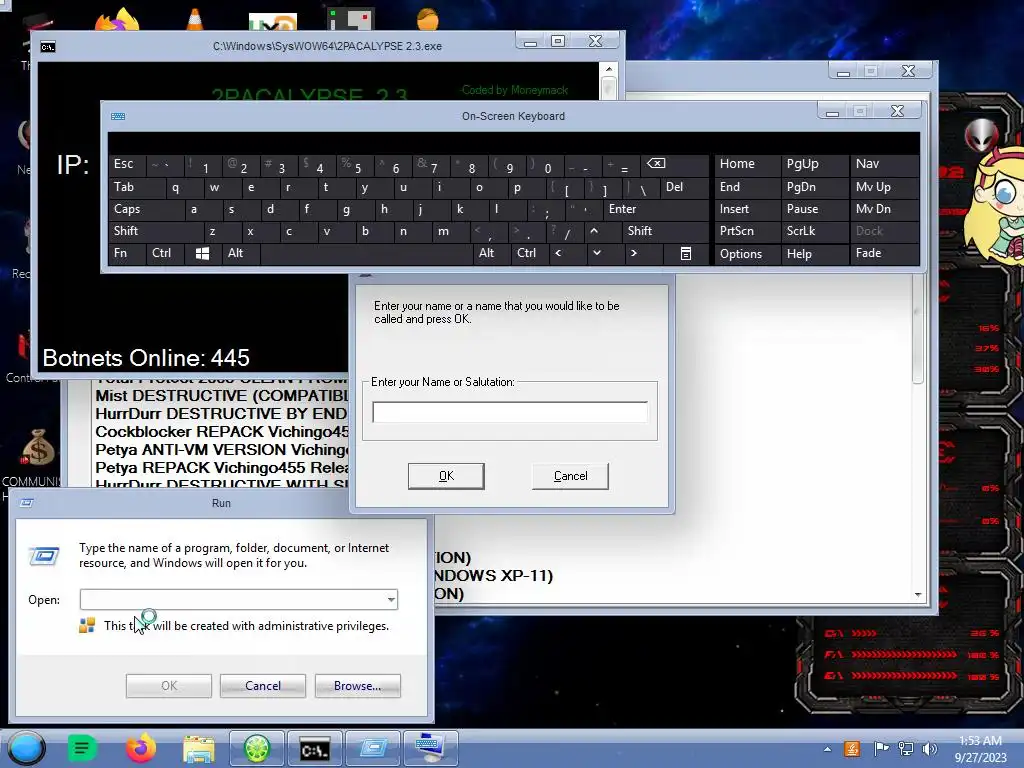Viewport: 1024px width, 768px height.
Task: Toggle the left Shift key on keyboard
Action: pyautogui.click(x=155, y=231)
